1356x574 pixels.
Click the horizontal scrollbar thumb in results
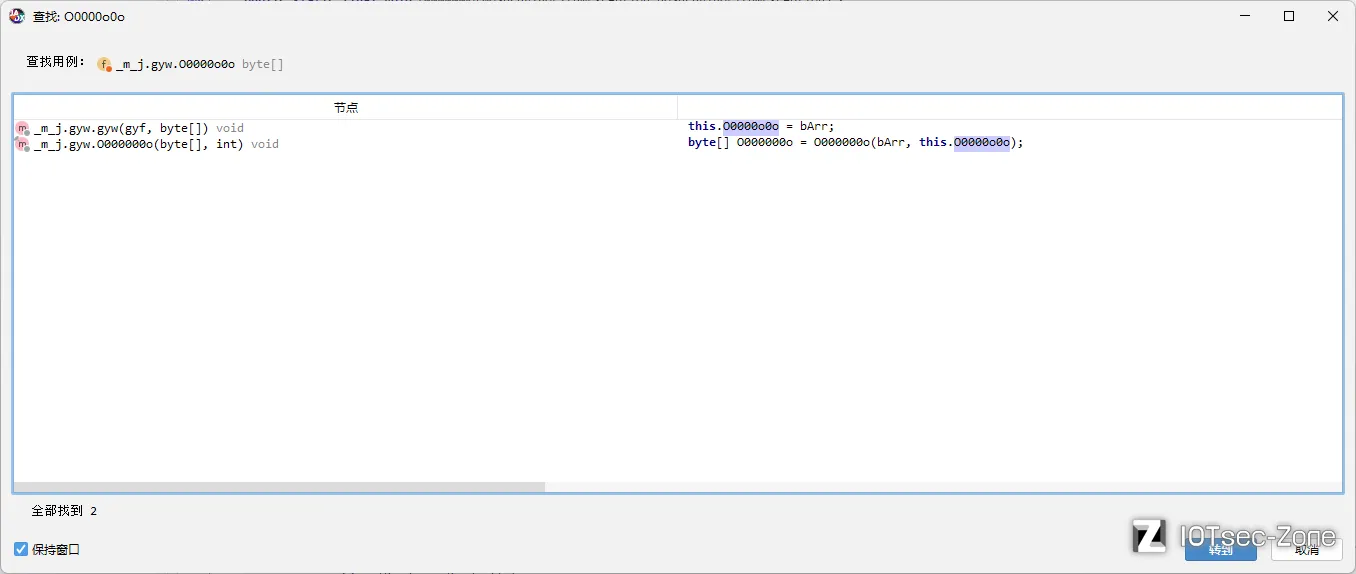[280, 487]
